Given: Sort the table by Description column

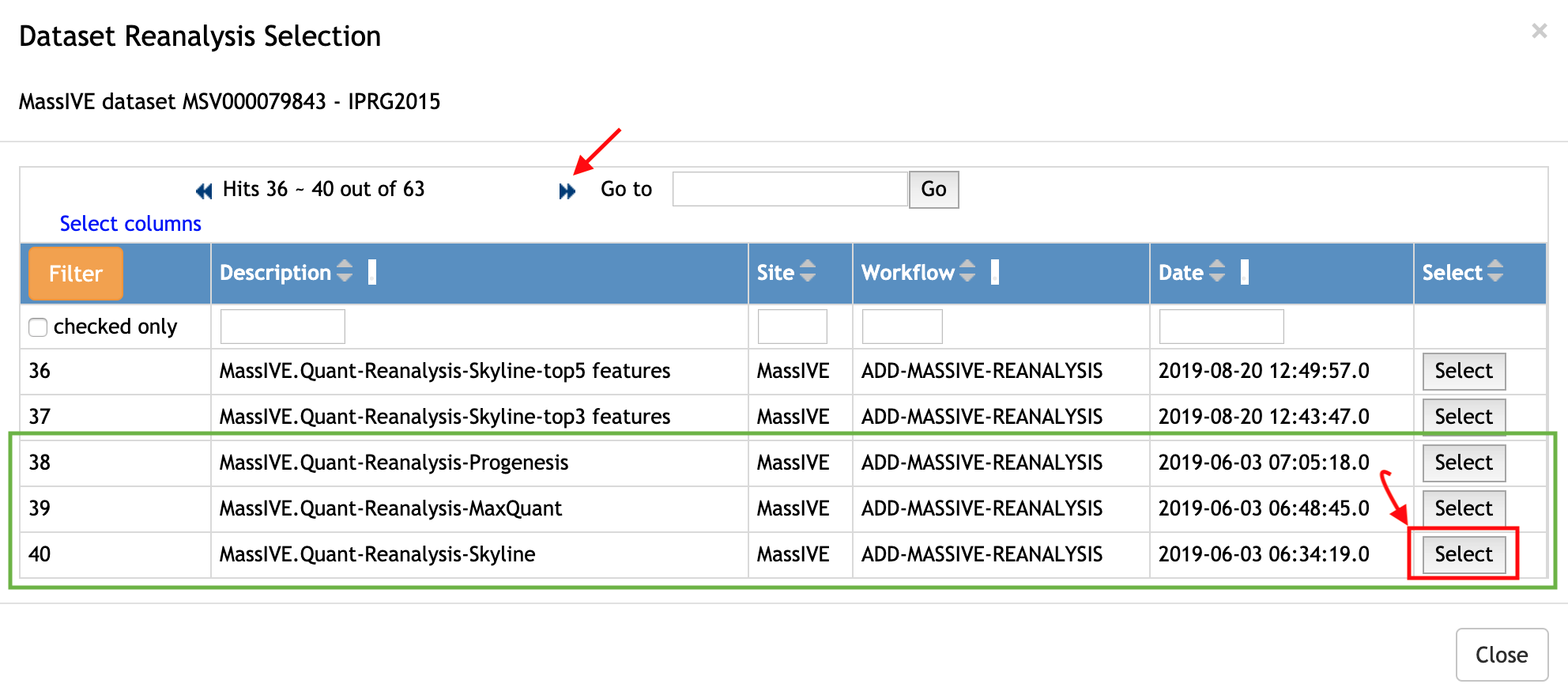Looking at the screenshot, I should (x=345, y=272).
